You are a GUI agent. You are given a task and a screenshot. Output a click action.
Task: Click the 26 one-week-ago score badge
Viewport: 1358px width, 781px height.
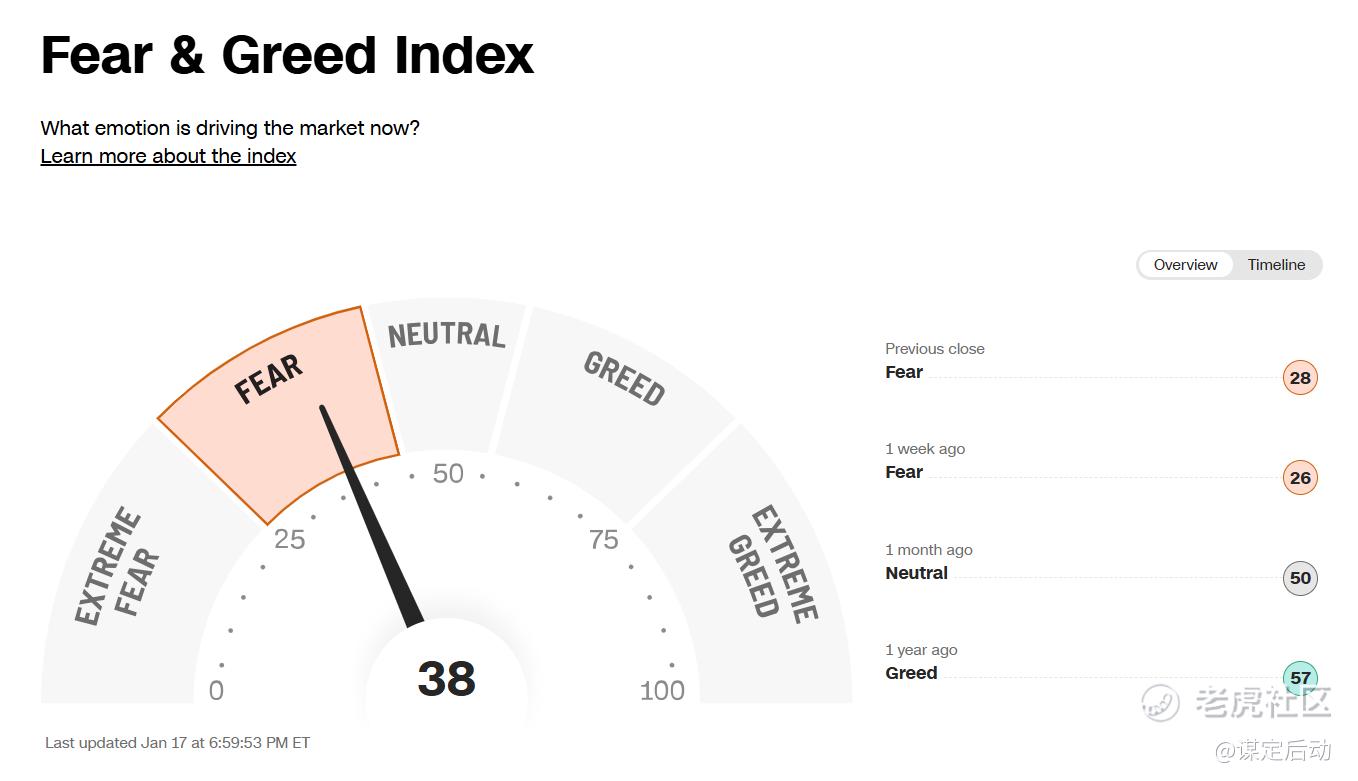1299,478
